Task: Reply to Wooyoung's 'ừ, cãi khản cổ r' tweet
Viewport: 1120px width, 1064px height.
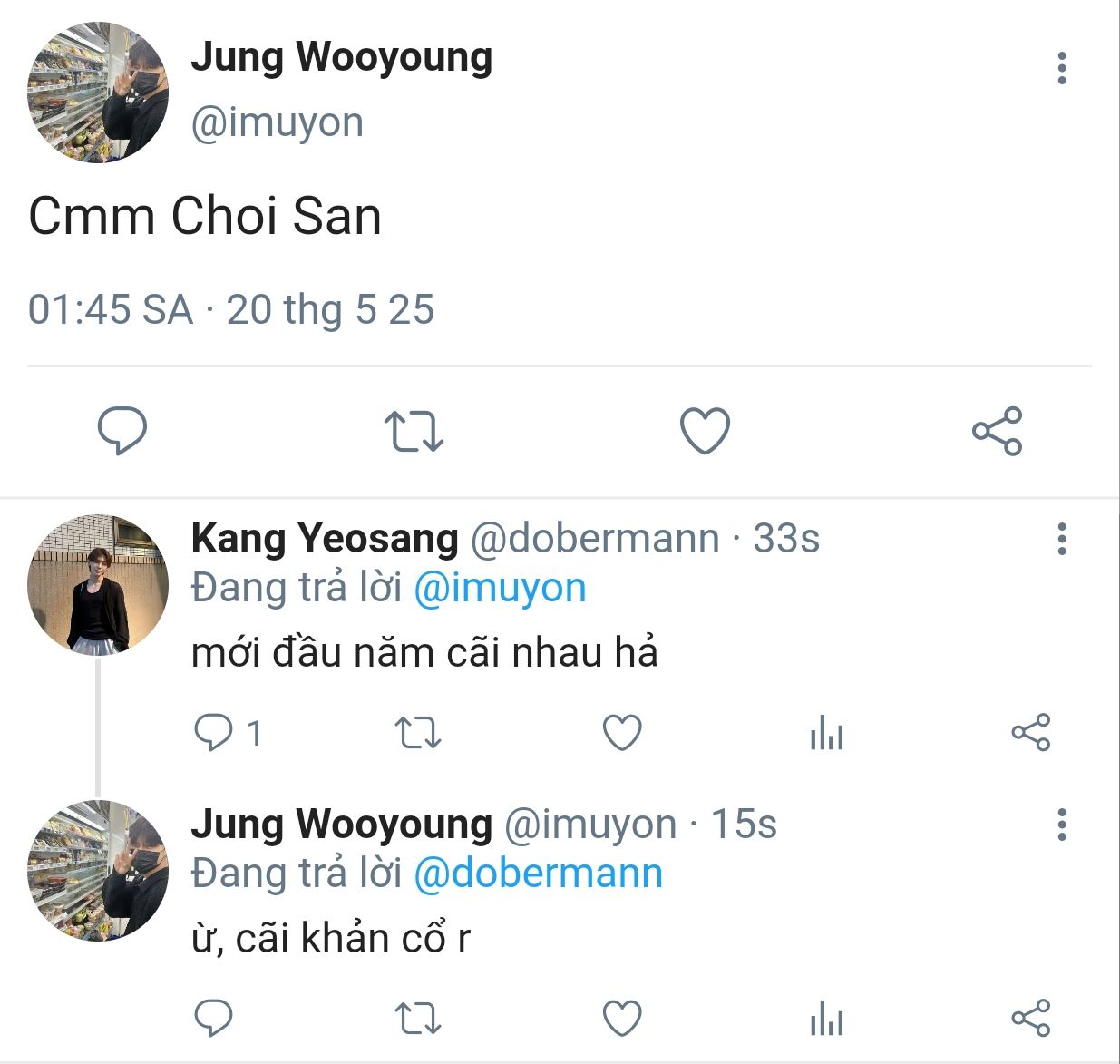Action: coord(214,1018)
